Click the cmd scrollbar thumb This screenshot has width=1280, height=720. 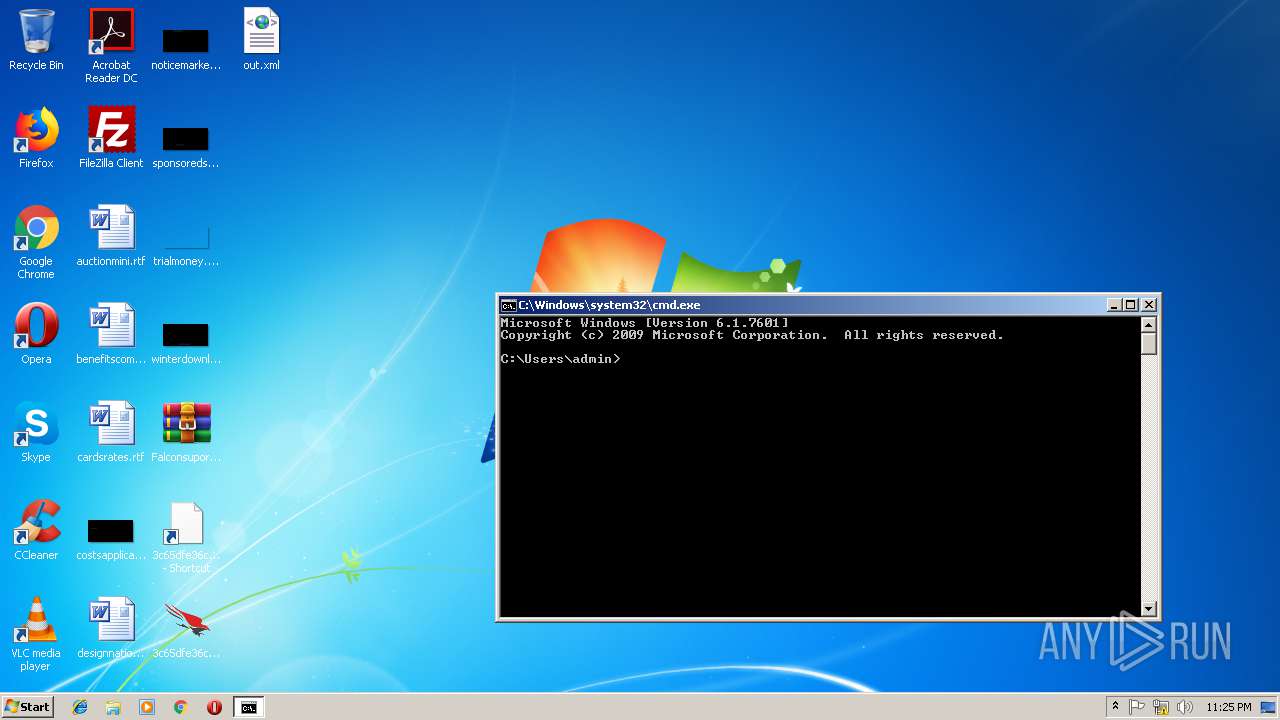tap(1149, 343)
